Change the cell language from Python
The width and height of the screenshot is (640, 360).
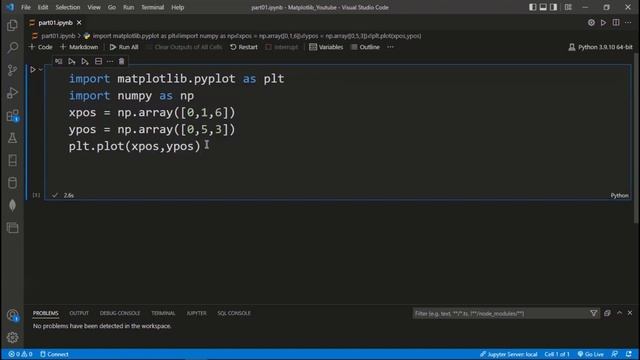pyautogui.click(x=619, y=196)
